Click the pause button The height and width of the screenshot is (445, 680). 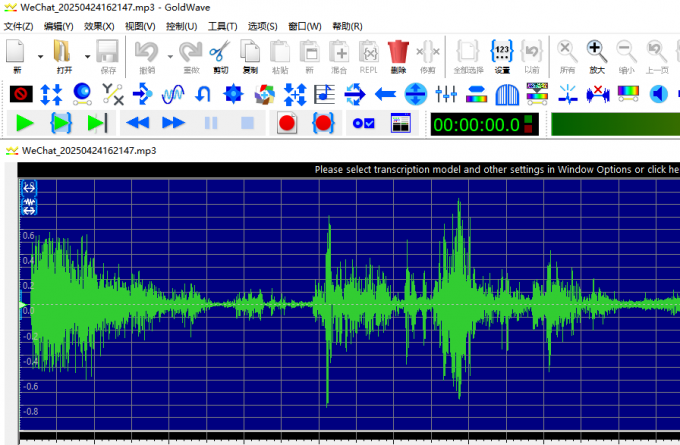click(211, 124)
